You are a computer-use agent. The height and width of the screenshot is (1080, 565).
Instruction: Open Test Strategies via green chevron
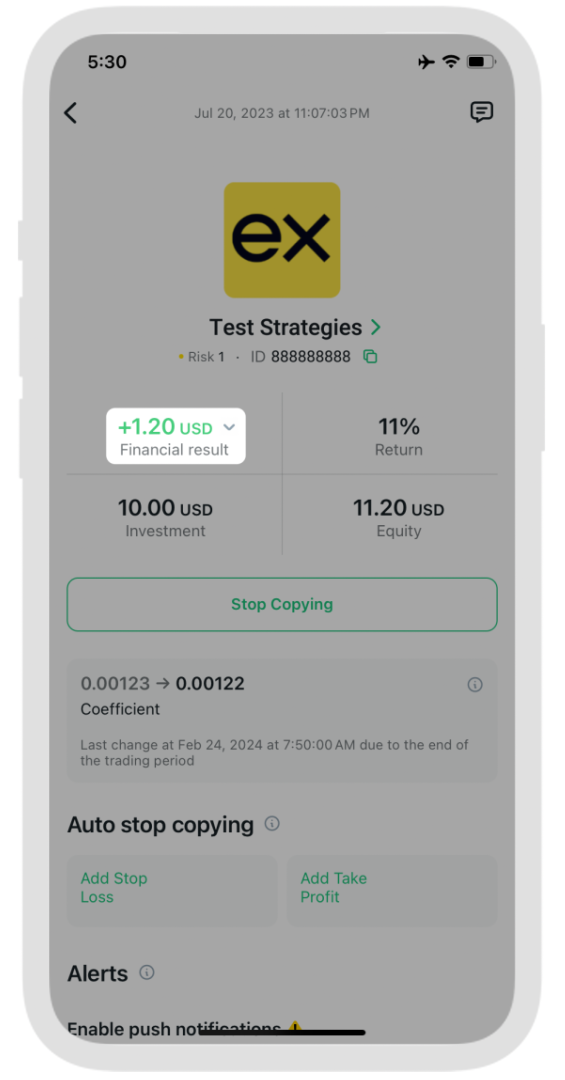(x=376, y=326)
